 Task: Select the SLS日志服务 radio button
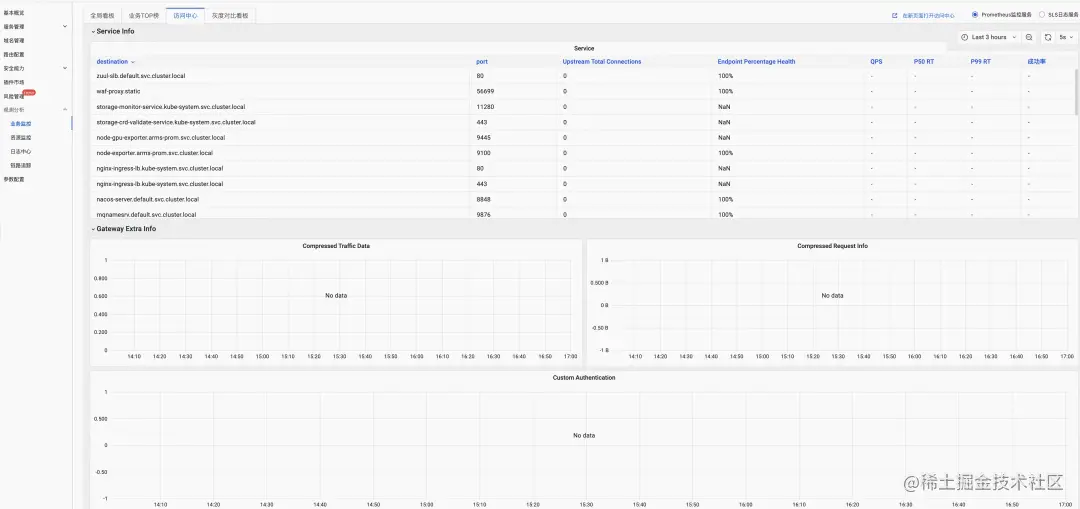point(1042,14)
